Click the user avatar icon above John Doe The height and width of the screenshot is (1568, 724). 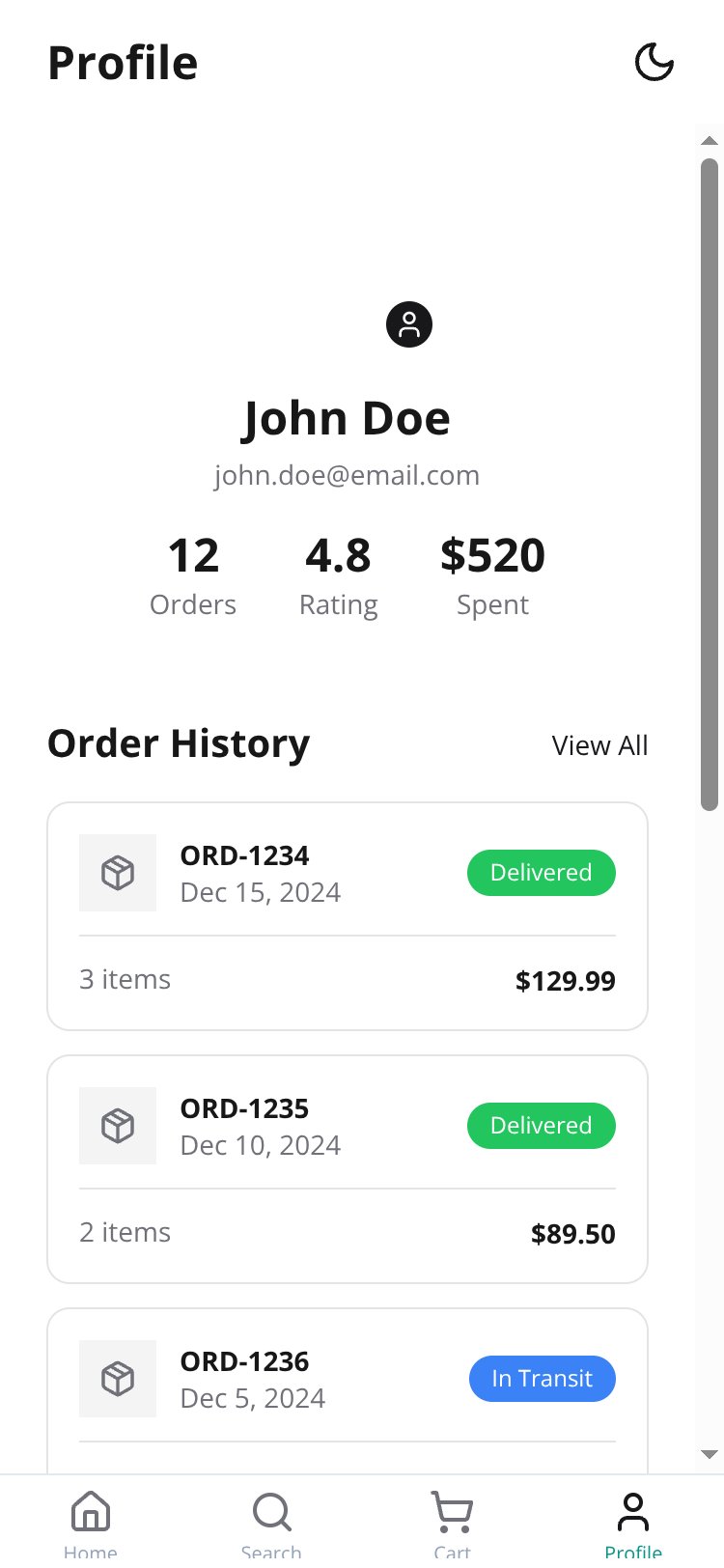(409, 323)
